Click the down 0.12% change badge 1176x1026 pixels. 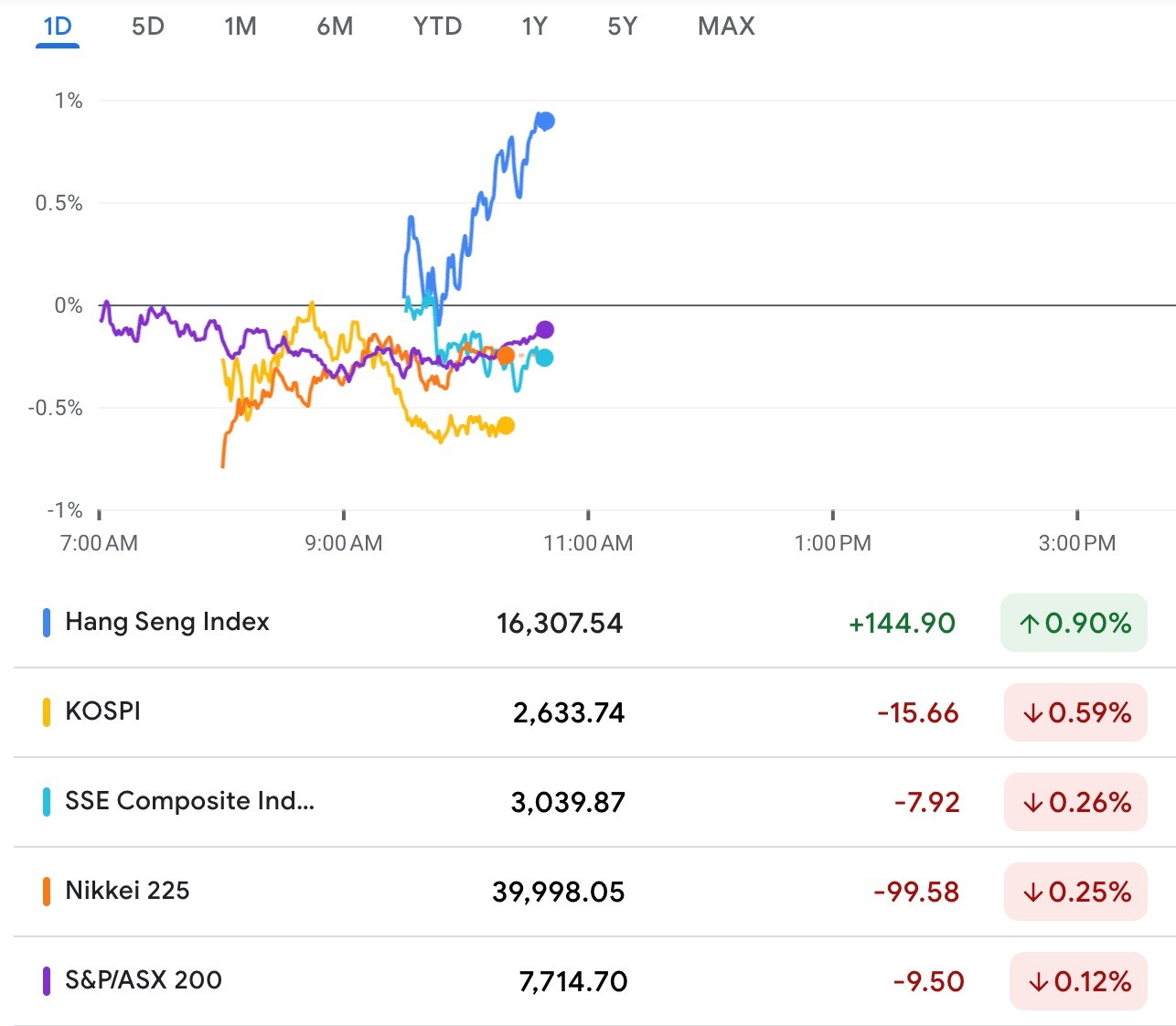pyautogui.click(x=1078, y=981)
